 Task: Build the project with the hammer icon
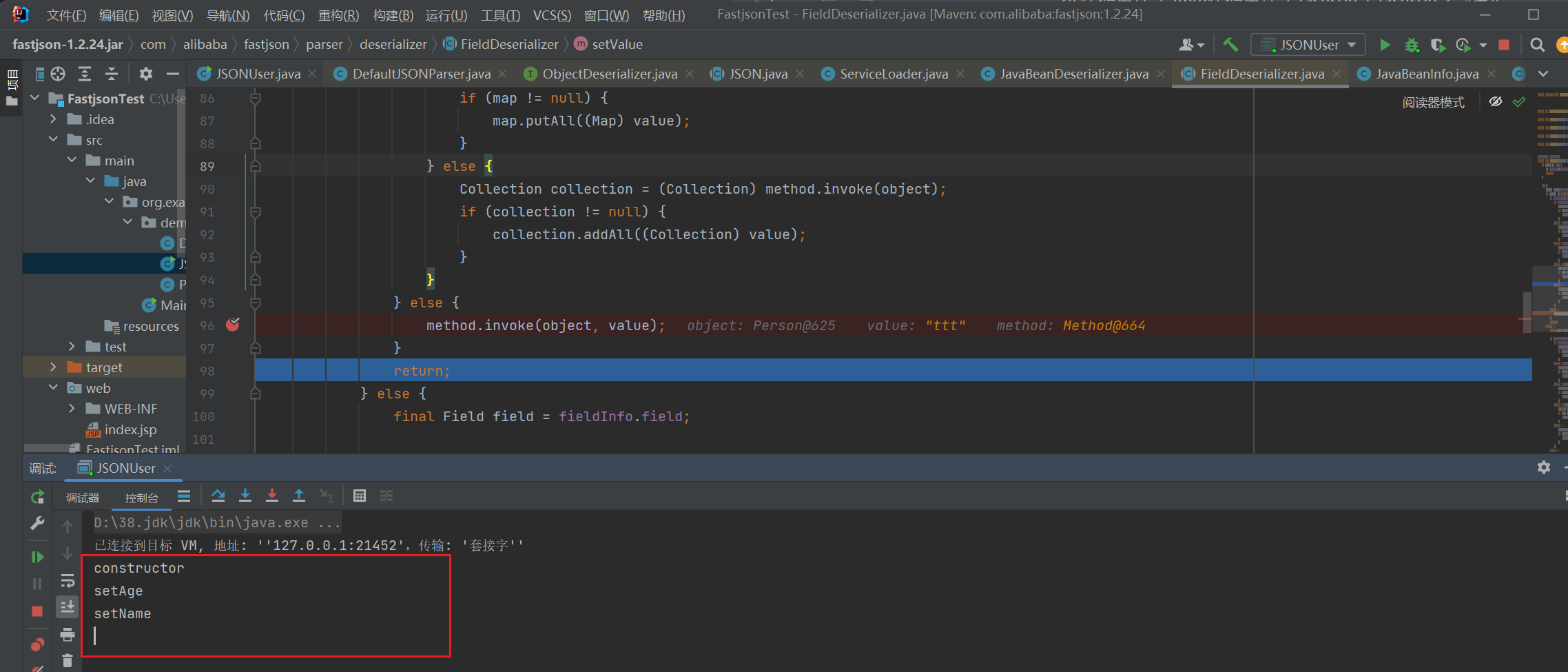pos(1230,45)
